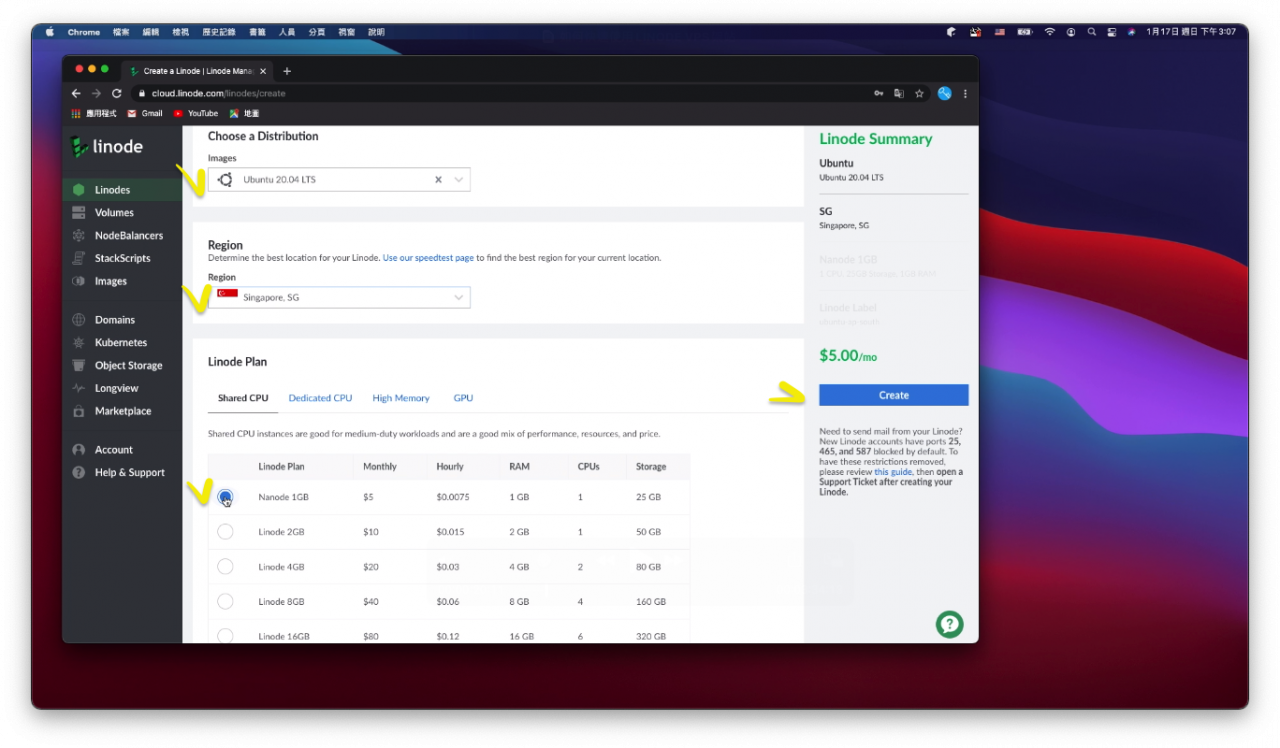Select the Nanode 1GB plan radio

click(x=225, y=497)
